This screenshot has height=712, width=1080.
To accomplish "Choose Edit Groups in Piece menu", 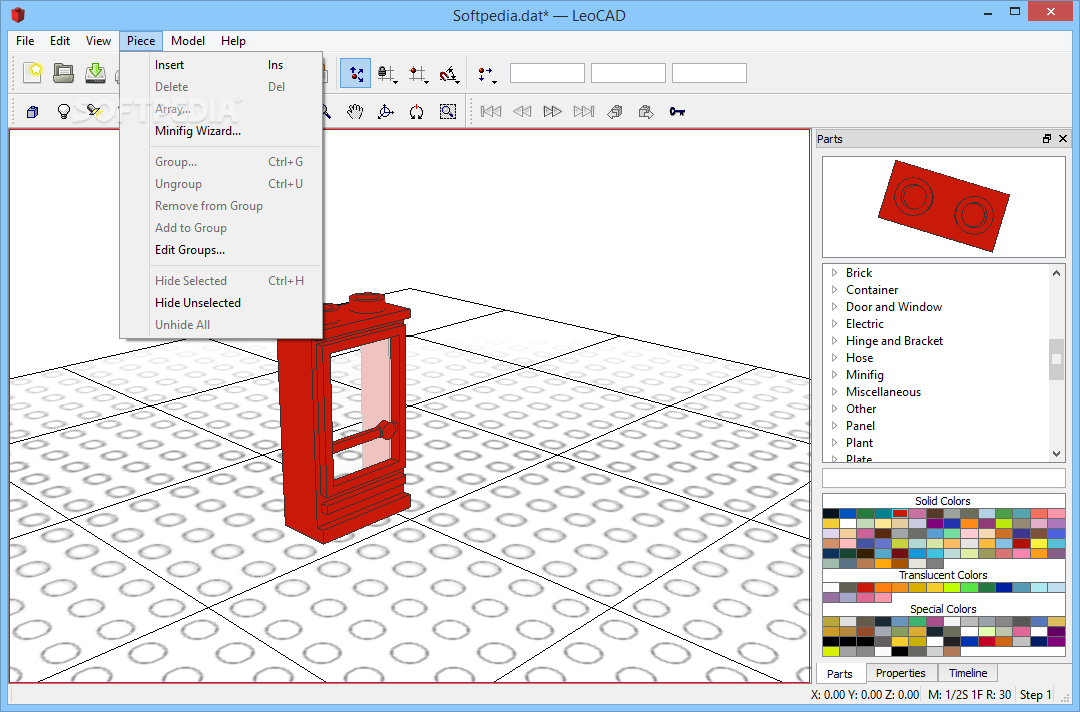I will click(221, 250).
